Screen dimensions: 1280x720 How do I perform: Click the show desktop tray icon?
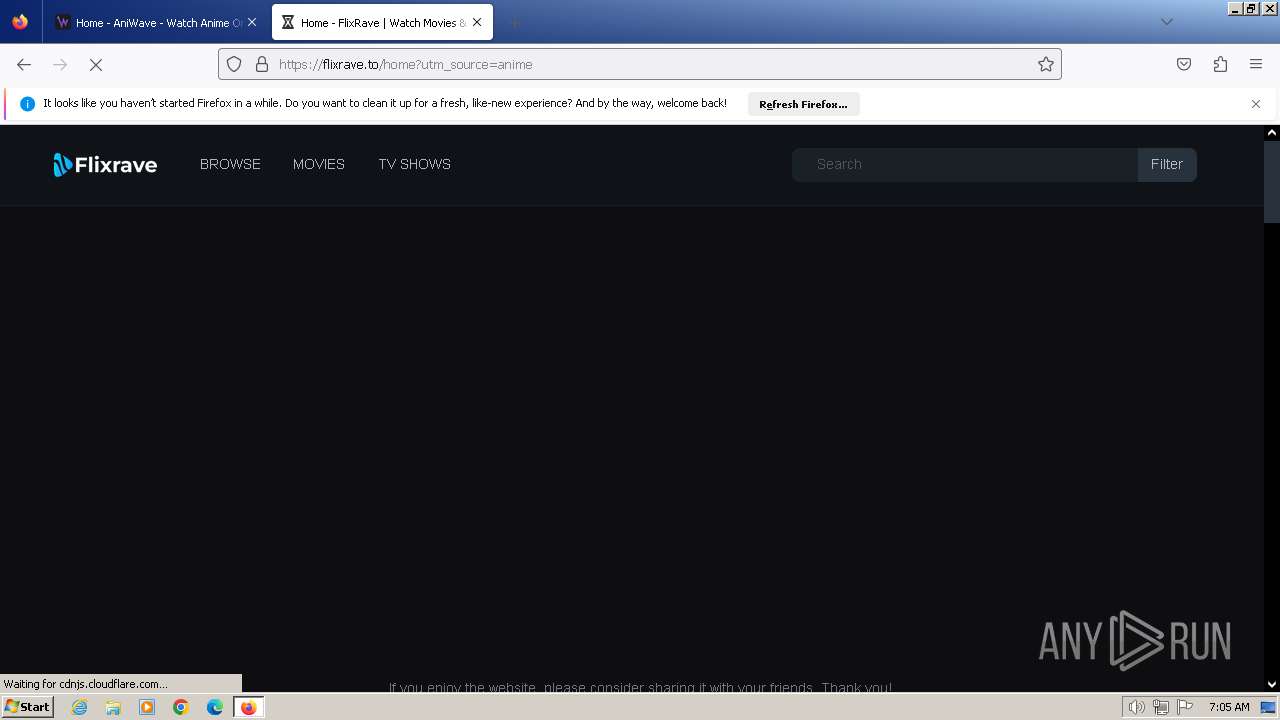(x=1269, y=707)
